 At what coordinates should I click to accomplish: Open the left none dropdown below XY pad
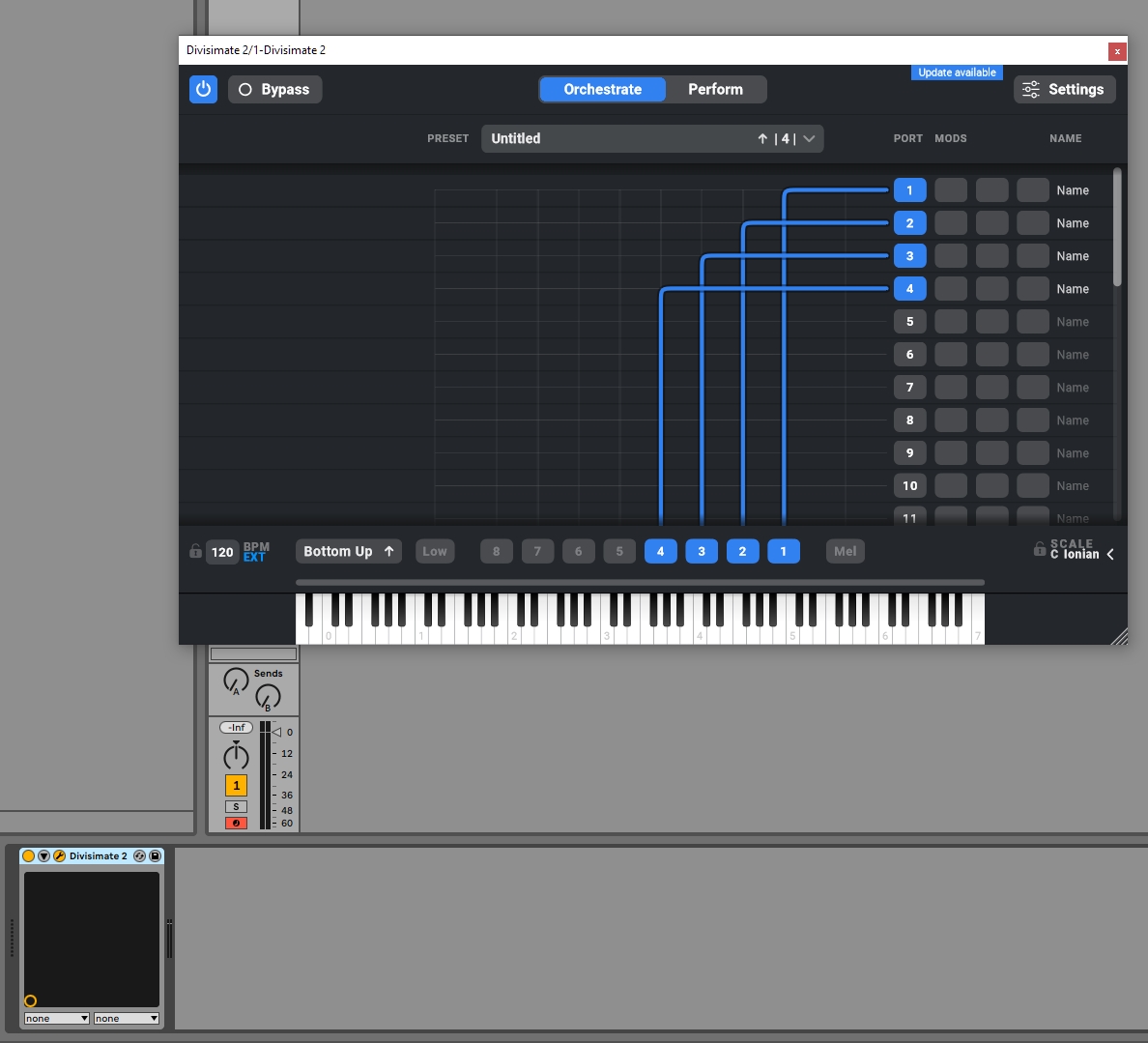coord(56,1018)
